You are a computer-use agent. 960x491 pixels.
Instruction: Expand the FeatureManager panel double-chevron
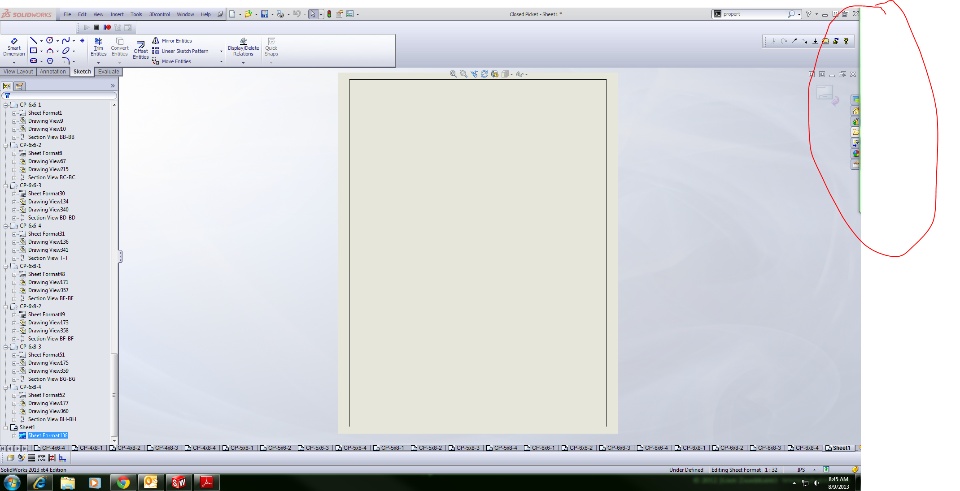[113, 86]
